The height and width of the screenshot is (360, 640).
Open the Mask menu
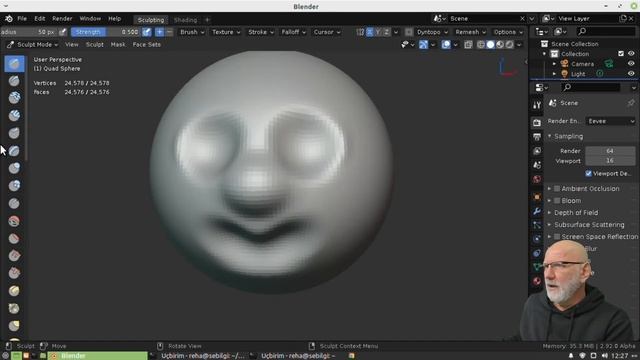(118, 44)
